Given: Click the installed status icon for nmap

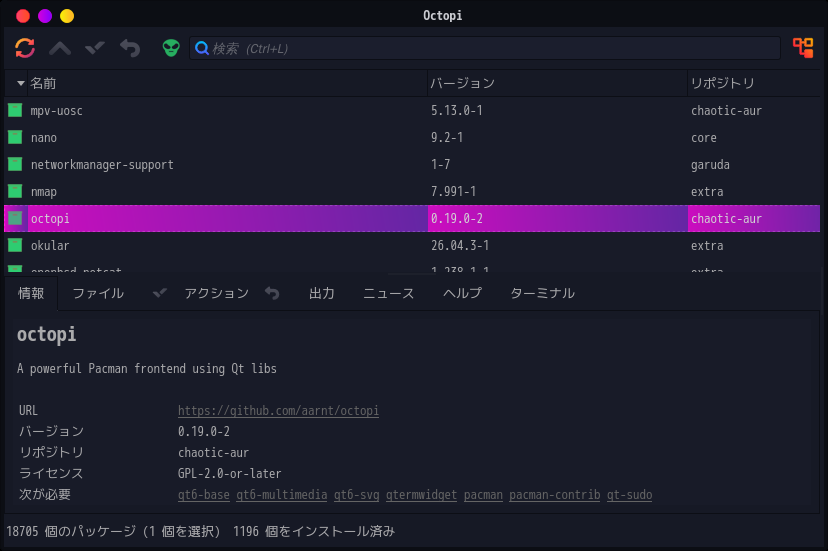Looking at the screenshot, I should click(15, 191).
